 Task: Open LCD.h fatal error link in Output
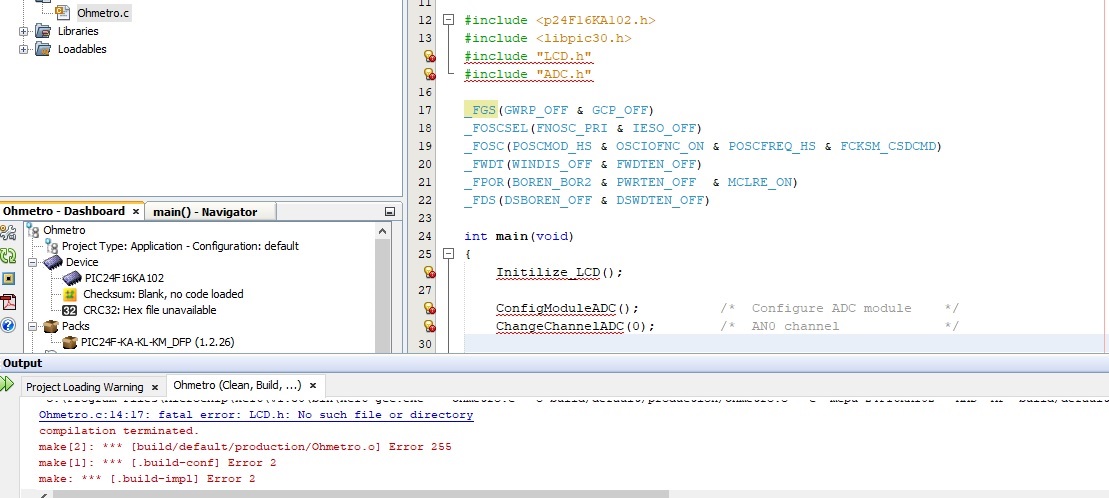coord(256,415)
